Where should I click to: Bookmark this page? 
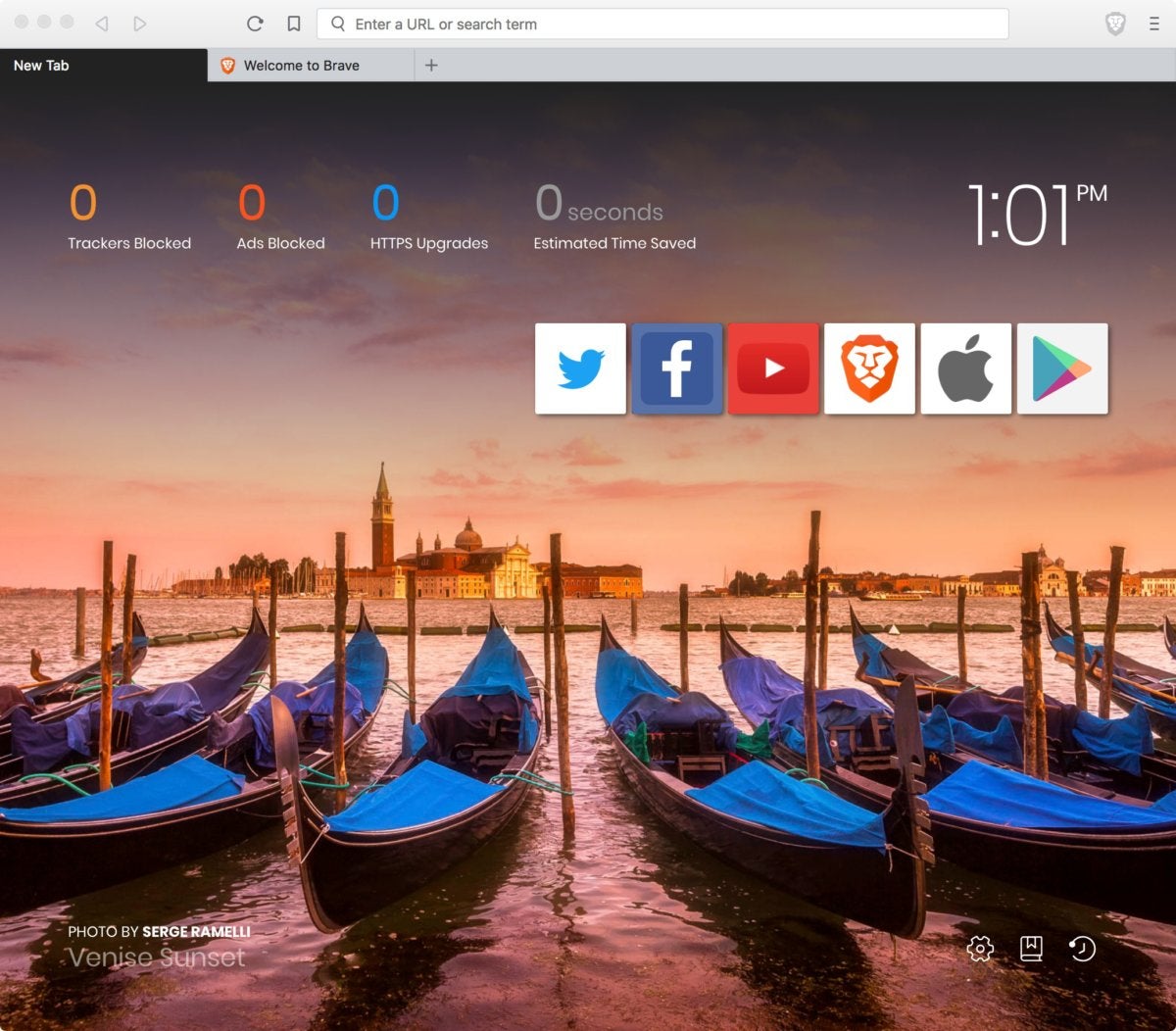pyautogui.click(x=293, y=24)
